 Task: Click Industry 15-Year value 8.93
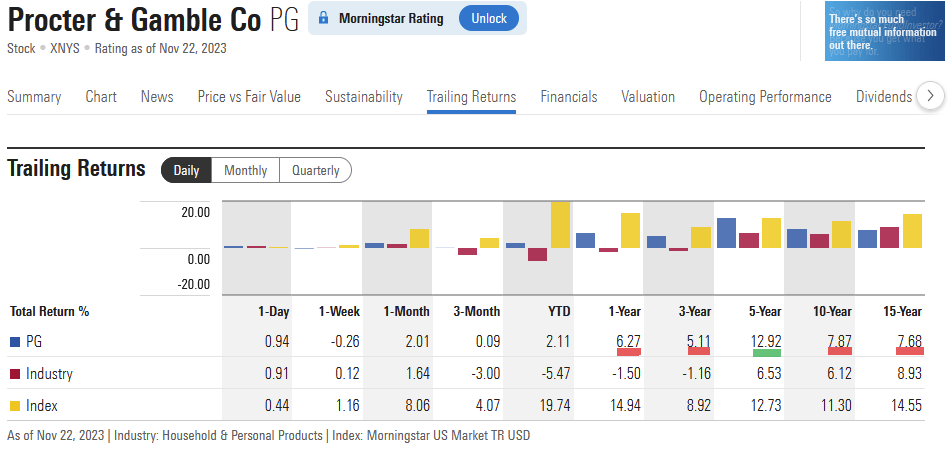coord(909,374)
